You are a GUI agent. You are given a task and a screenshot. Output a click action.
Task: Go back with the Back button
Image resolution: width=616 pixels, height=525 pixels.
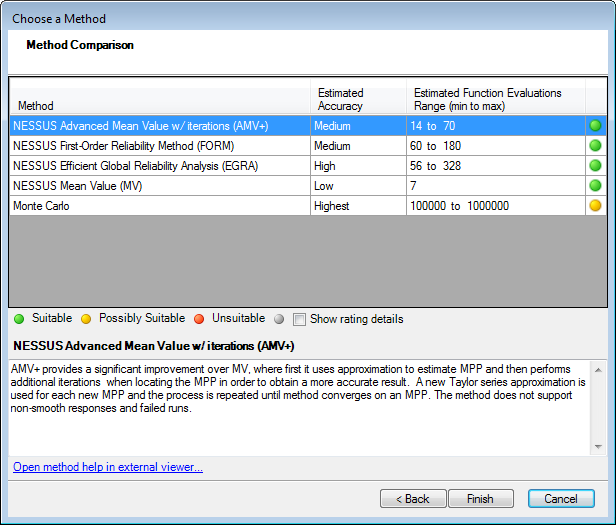[412, 498]
